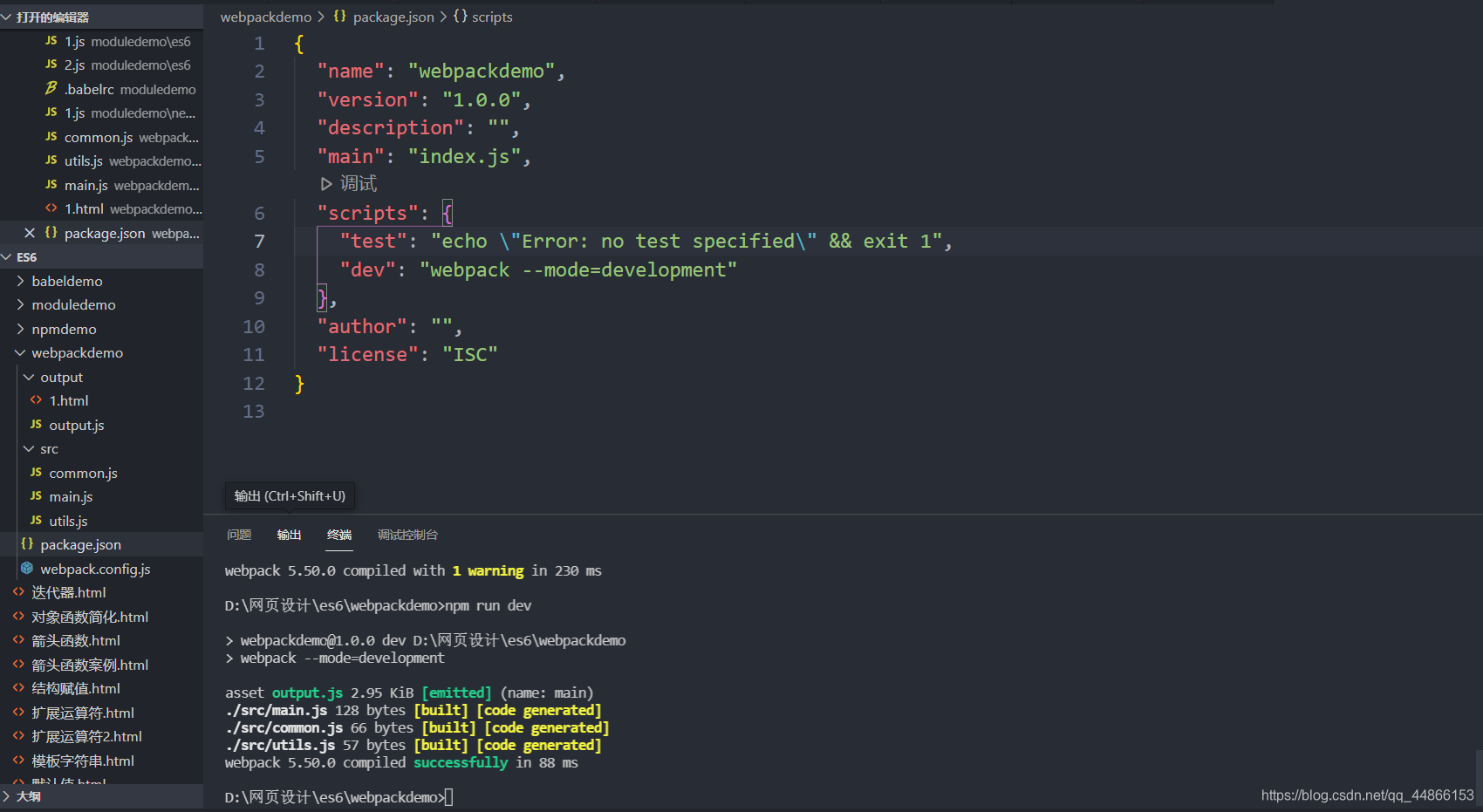Viewport: 1483px width, 812px height.
Task: Click line number 7 in gutter
Action: point(259,242)
